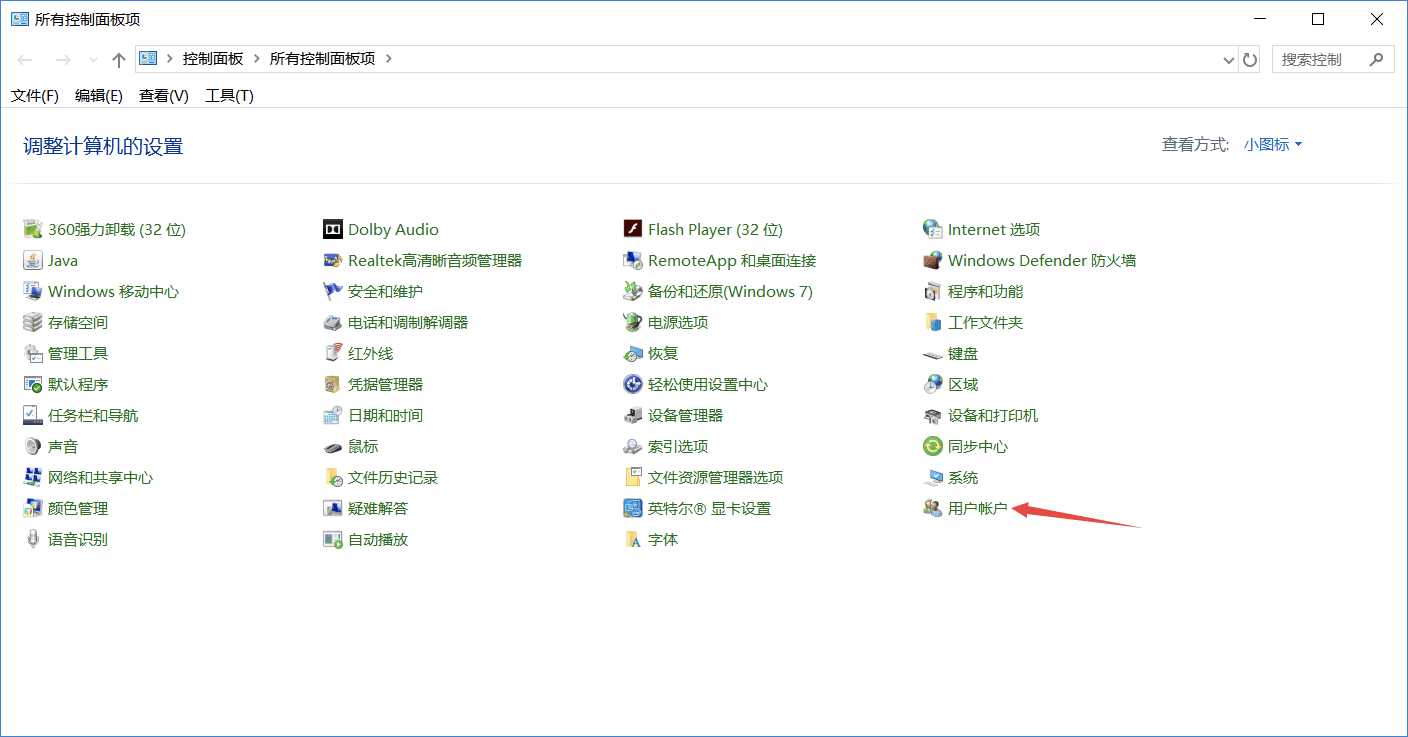Viewport: 1408px width, 737px height.
Task: Click the Realtek高清晰音频管理器 icon
Action: pos(333,260)
